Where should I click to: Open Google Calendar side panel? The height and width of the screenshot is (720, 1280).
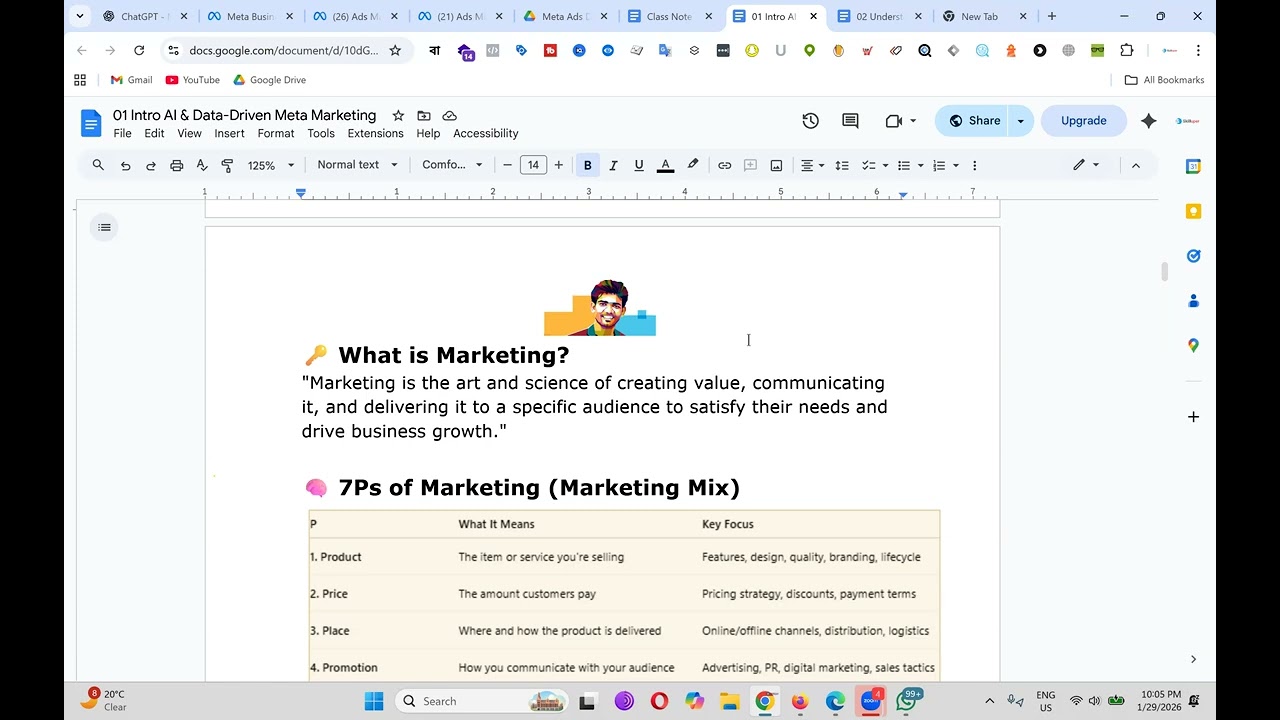click(x=1193, y=167)
